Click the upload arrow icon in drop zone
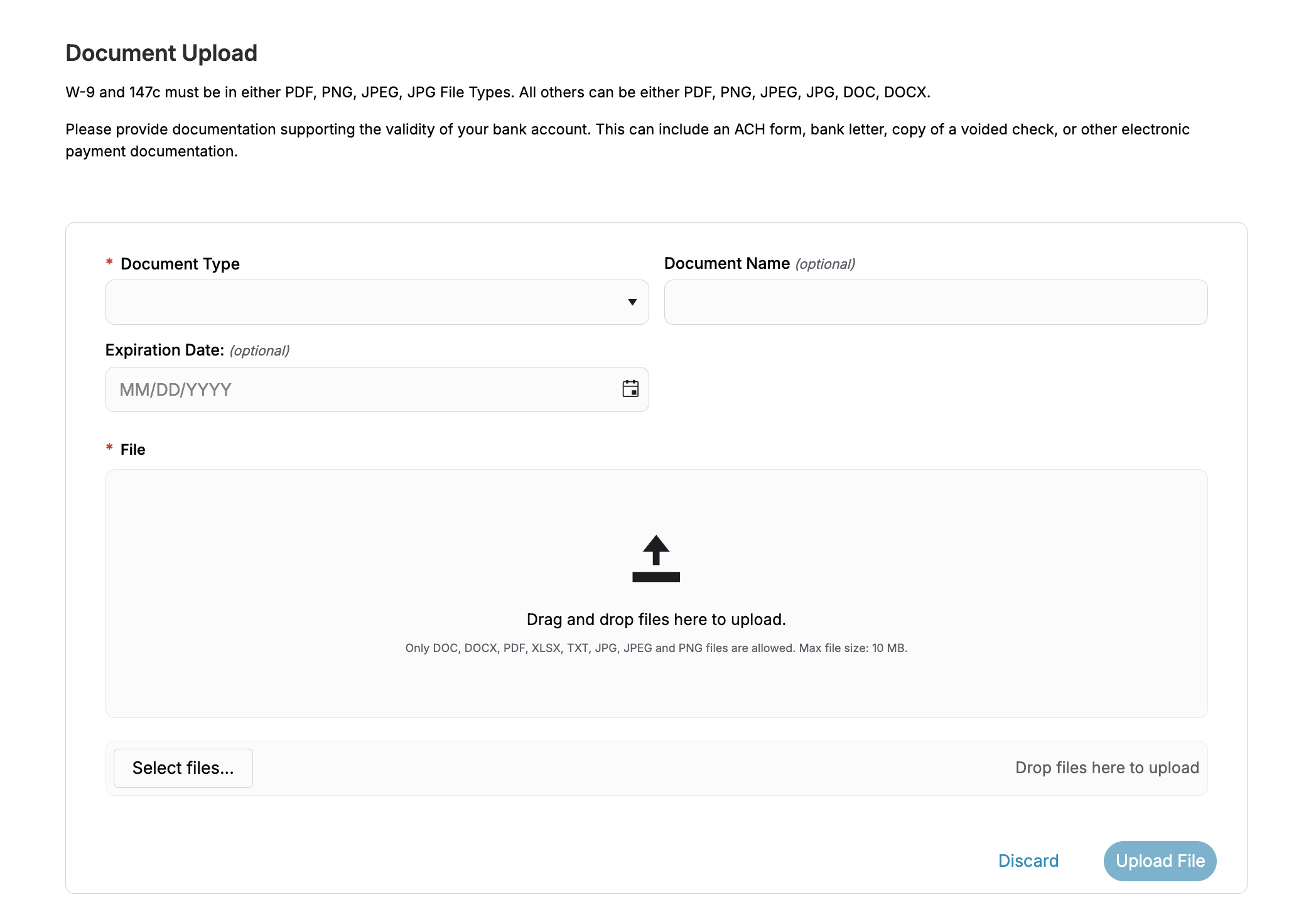 [656, 558]
